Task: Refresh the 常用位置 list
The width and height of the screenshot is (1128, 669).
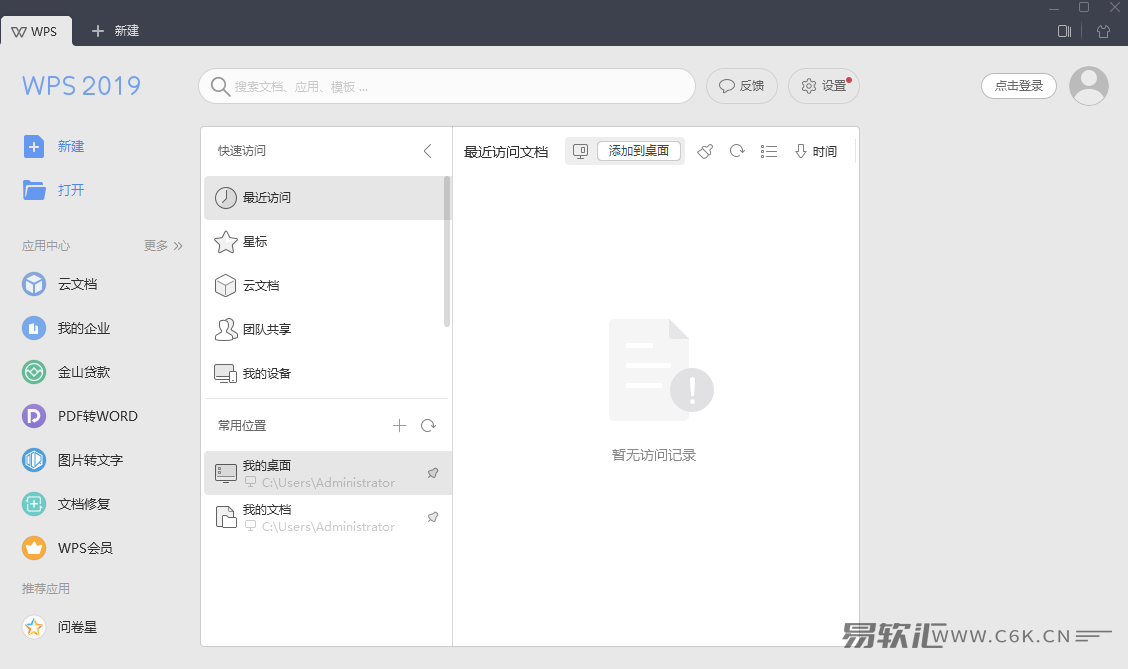Action: coord(428,426)
